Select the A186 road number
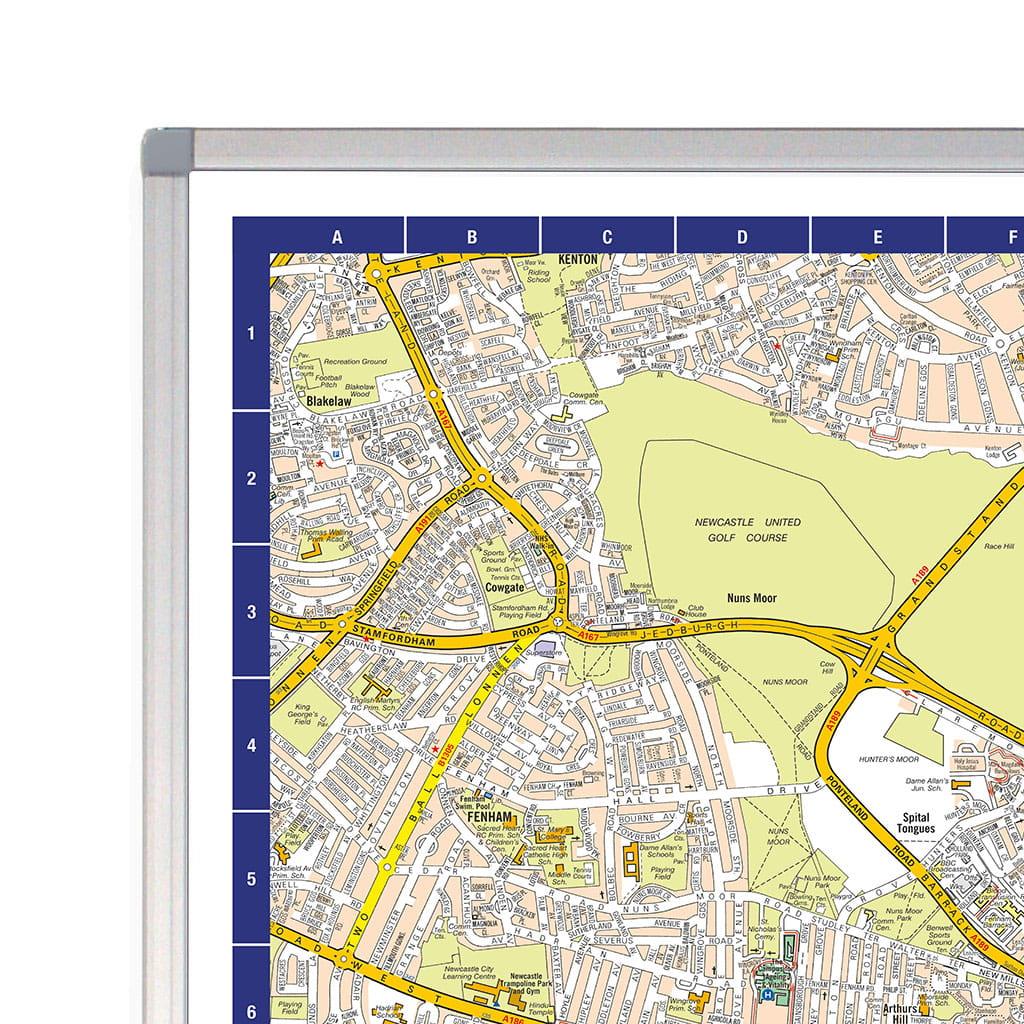The width and height of the screenshot is (1024, 1024). tap(513, 1021)
